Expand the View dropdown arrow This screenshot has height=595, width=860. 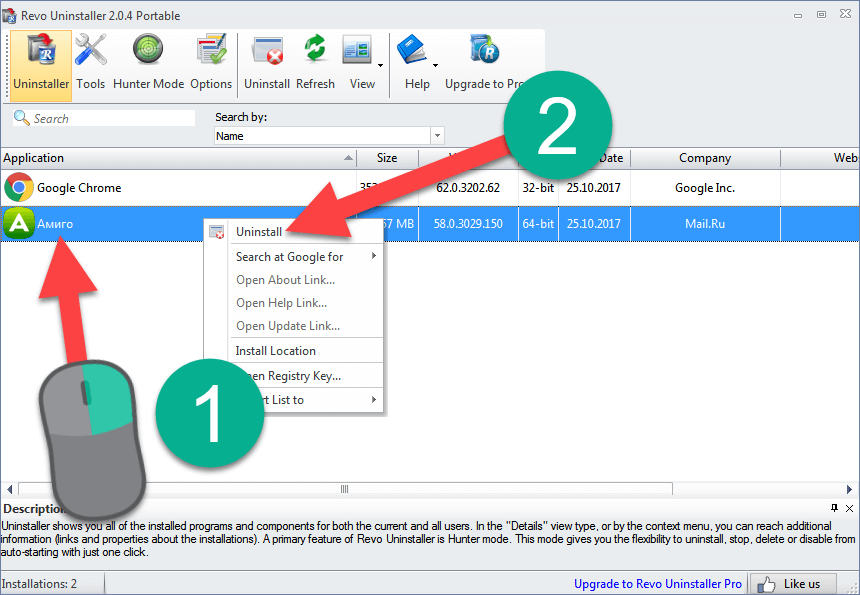[x=381, y=65]
